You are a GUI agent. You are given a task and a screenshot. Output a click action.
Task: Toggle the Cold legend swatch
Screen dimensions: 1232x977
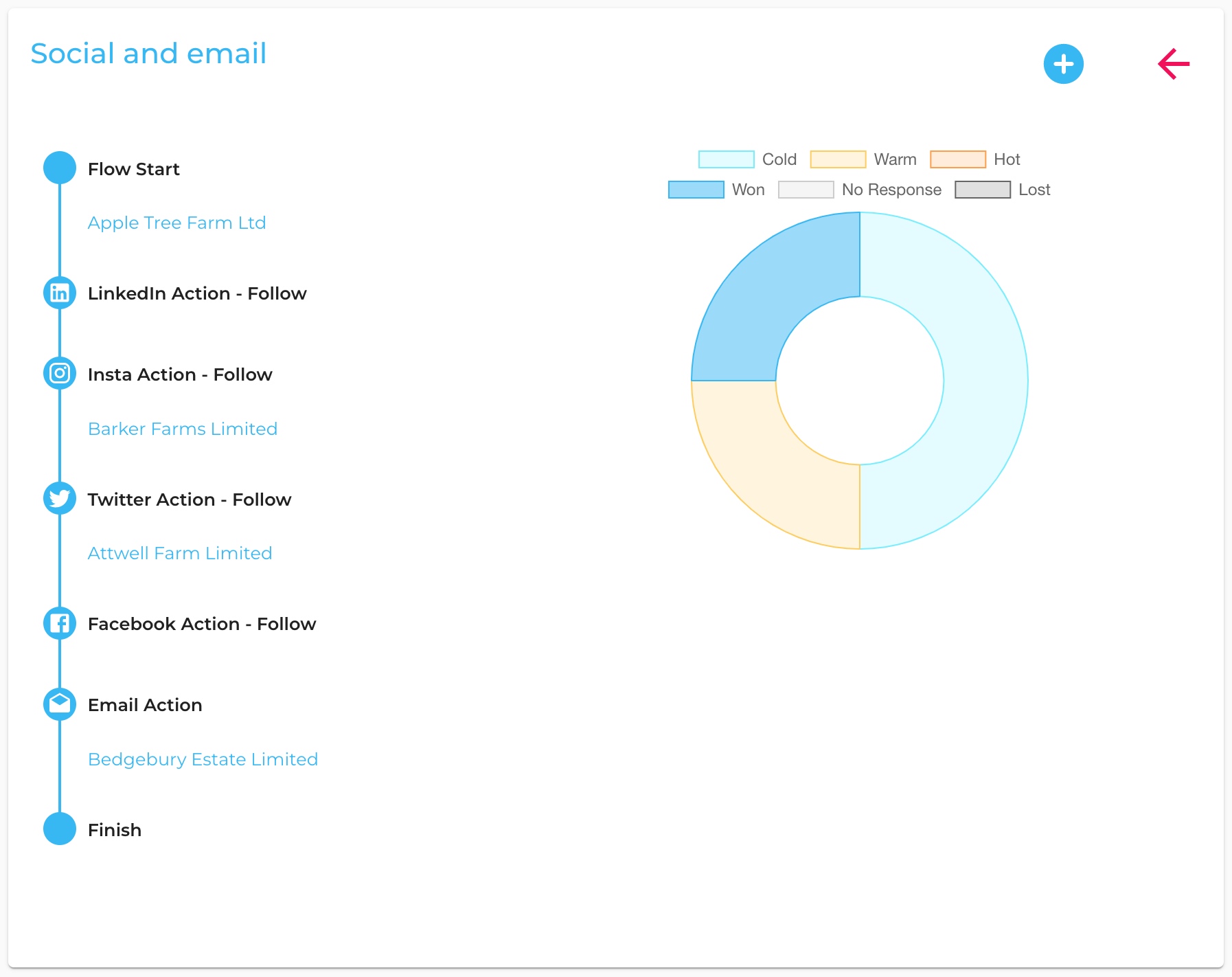pyautogui.click(x=726, y=159)
